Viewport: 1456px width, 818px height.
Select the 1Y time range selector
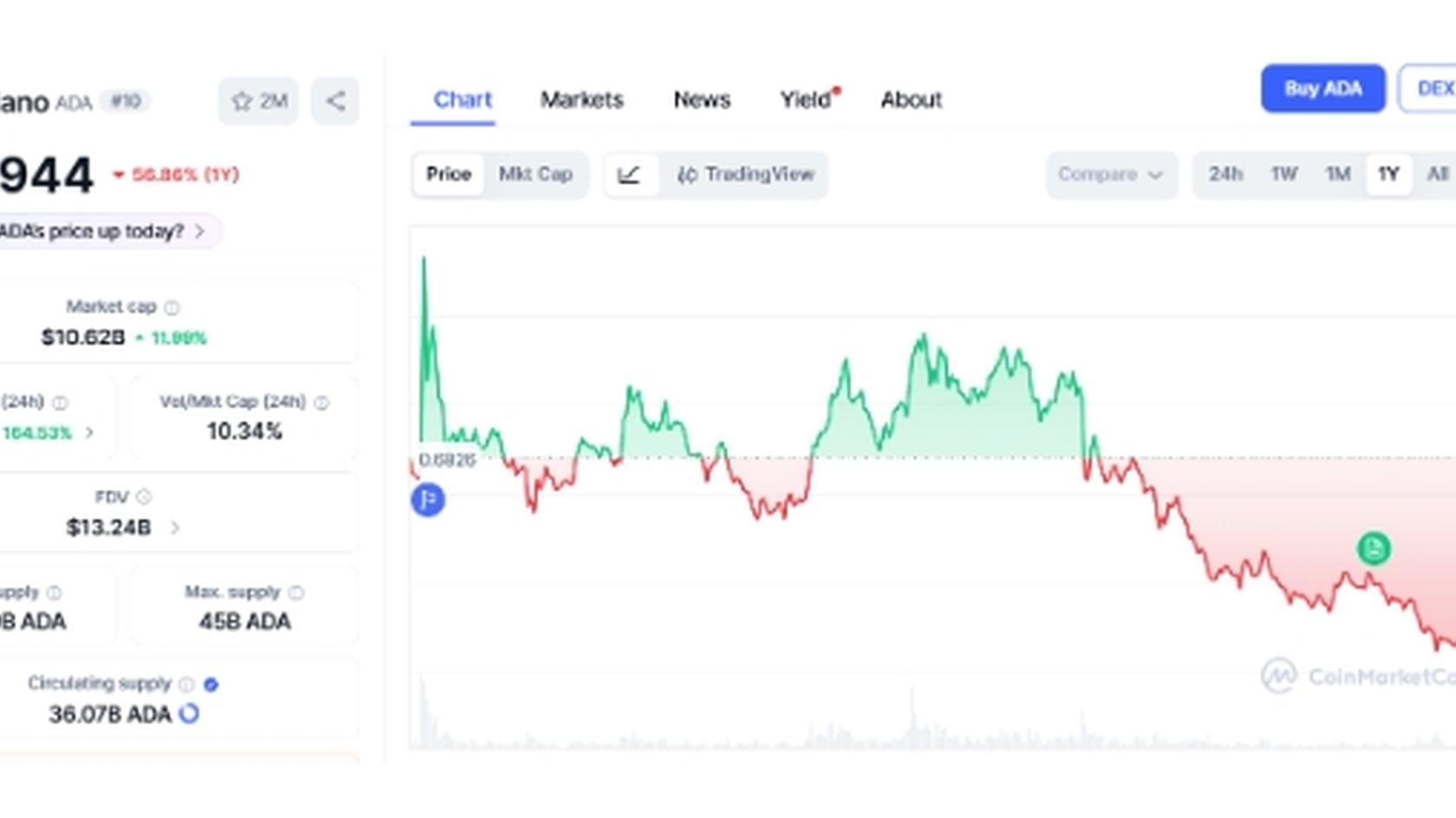1388,174
